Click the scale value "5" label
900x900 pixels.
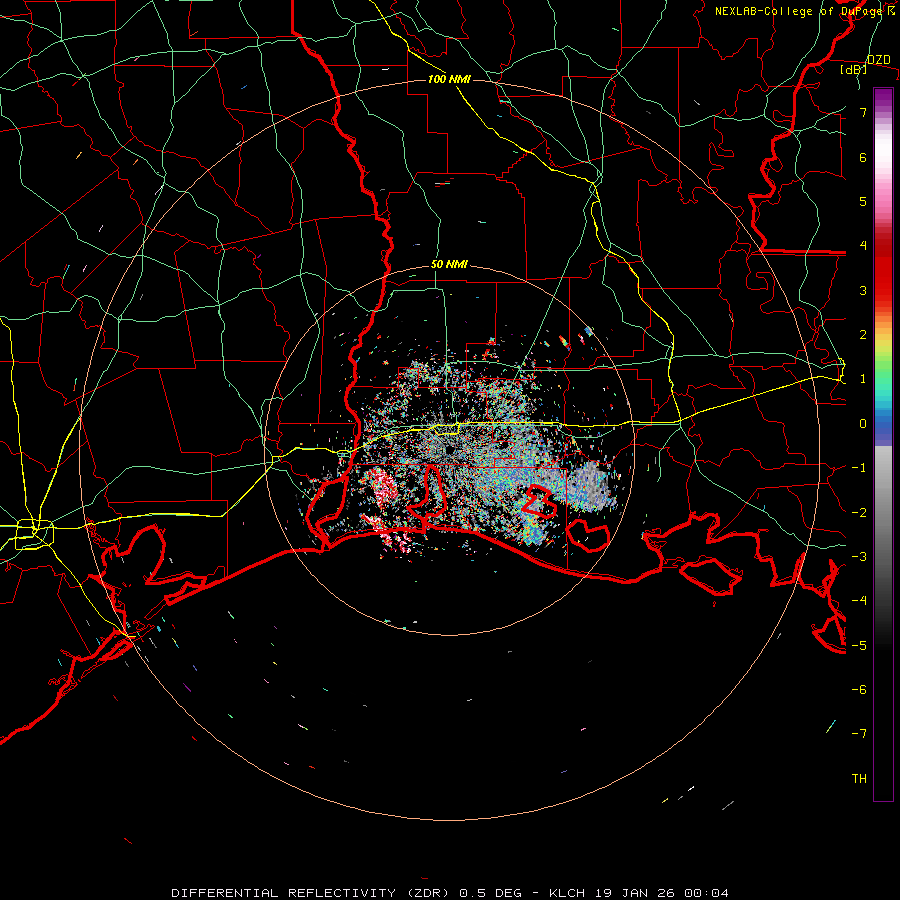(x=863, y=201)
